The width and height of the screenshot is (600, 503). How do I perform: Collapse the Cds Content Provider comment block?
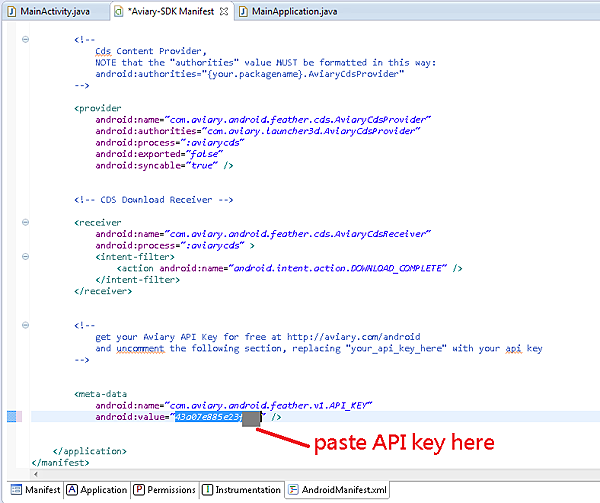(25, 39)
